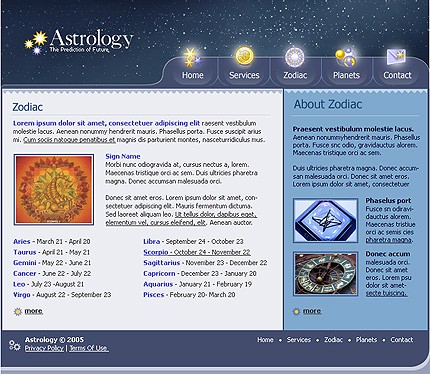The height and width of the screenshot is (374, 430).
Task: Open the Home tab in top navigation
Action: tap(193, 75)
